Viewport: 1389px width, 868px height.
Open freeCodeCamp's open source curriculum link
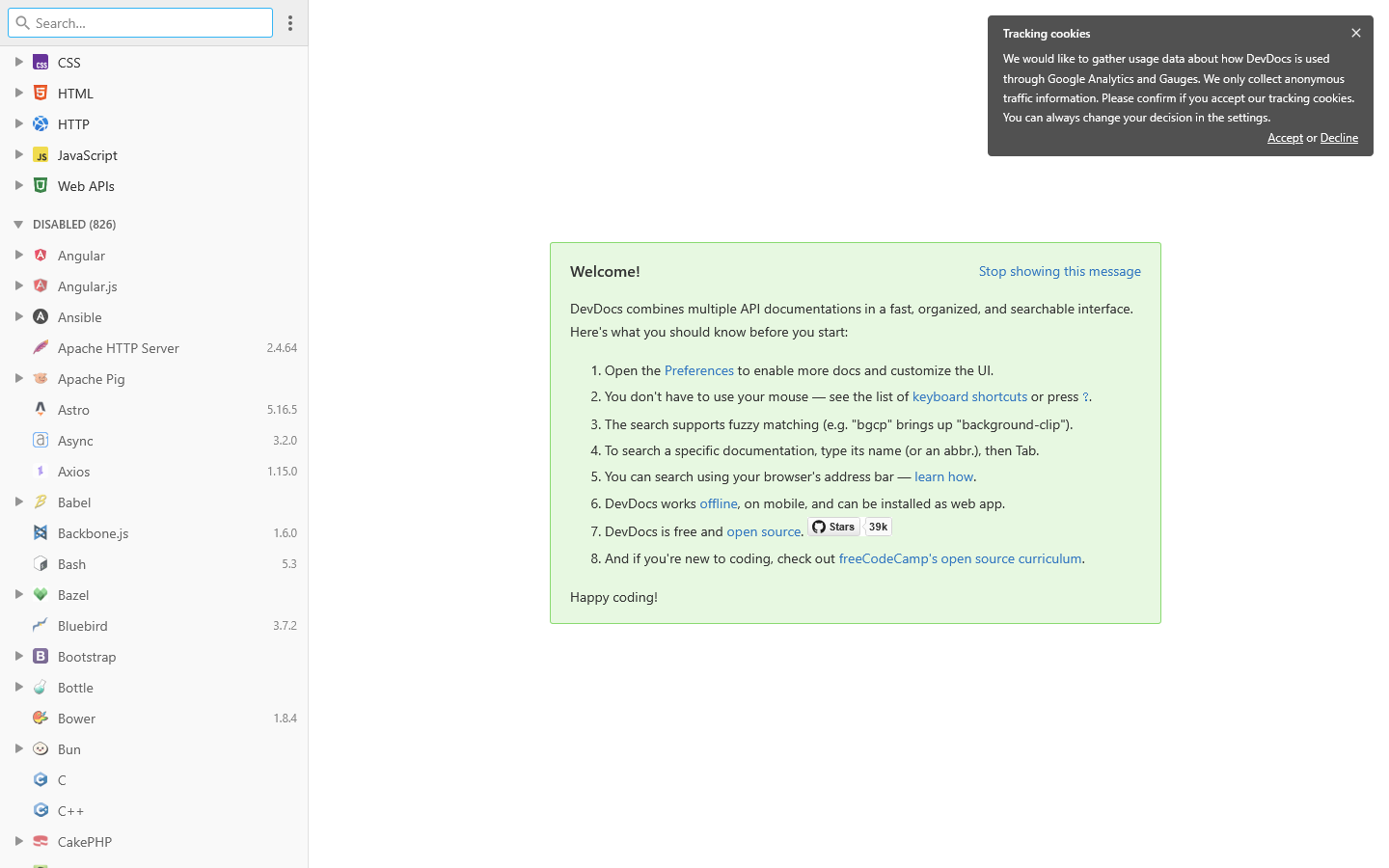(x=961, y=558)
